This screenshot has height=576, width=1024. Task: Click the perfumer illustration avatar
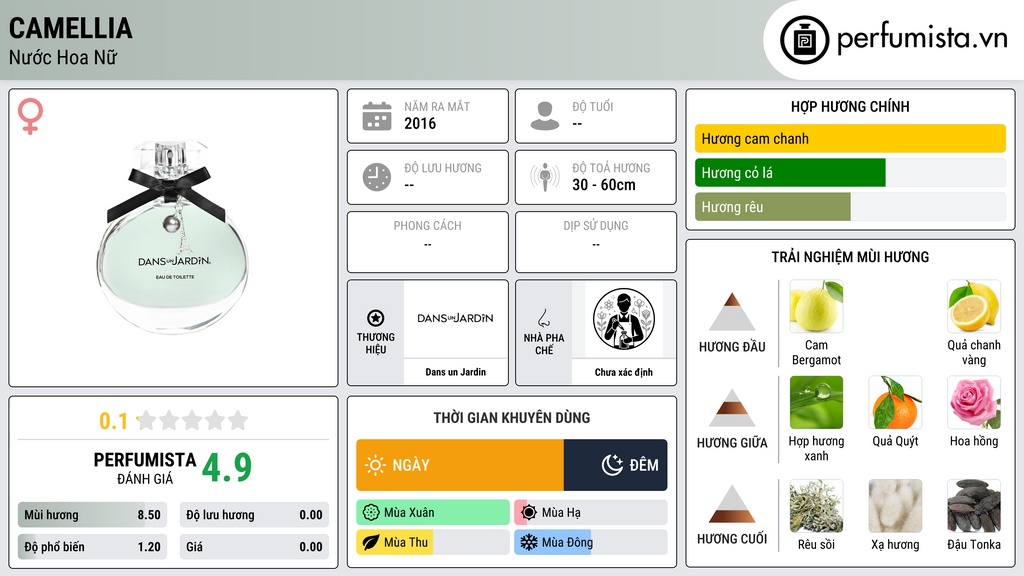[624, 319]
